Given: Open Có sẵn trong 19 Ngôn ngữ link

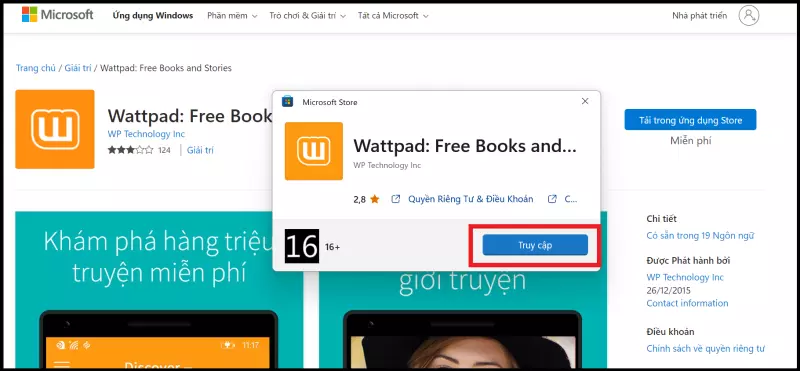Looking at the screenshot, I should coord(700,236).
